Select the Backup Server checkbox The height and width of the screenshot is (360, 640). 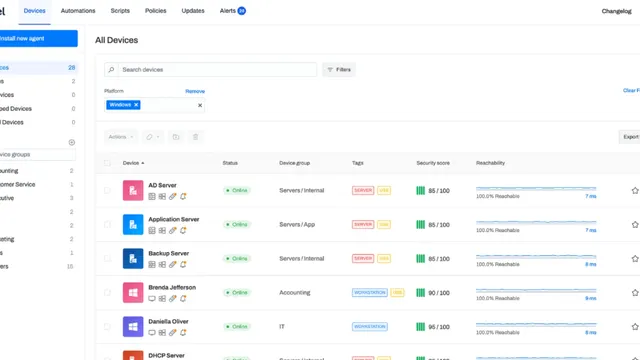tap(107, 258)
